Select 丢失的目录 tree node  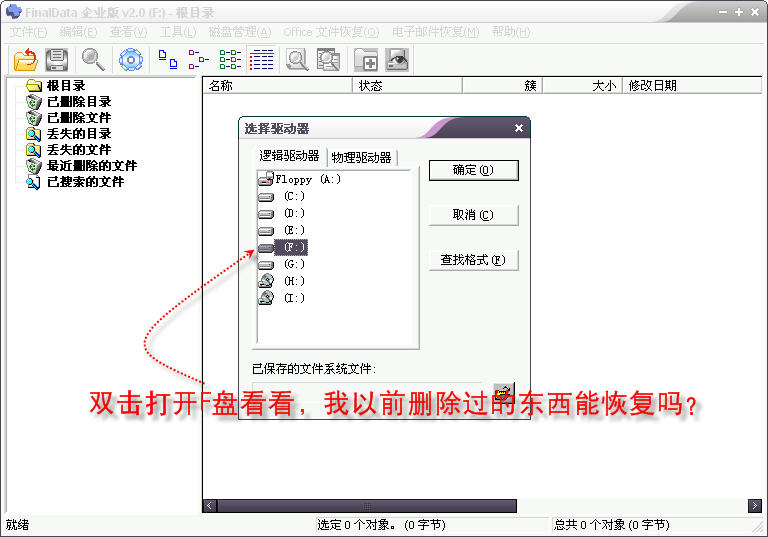(79, 134)
